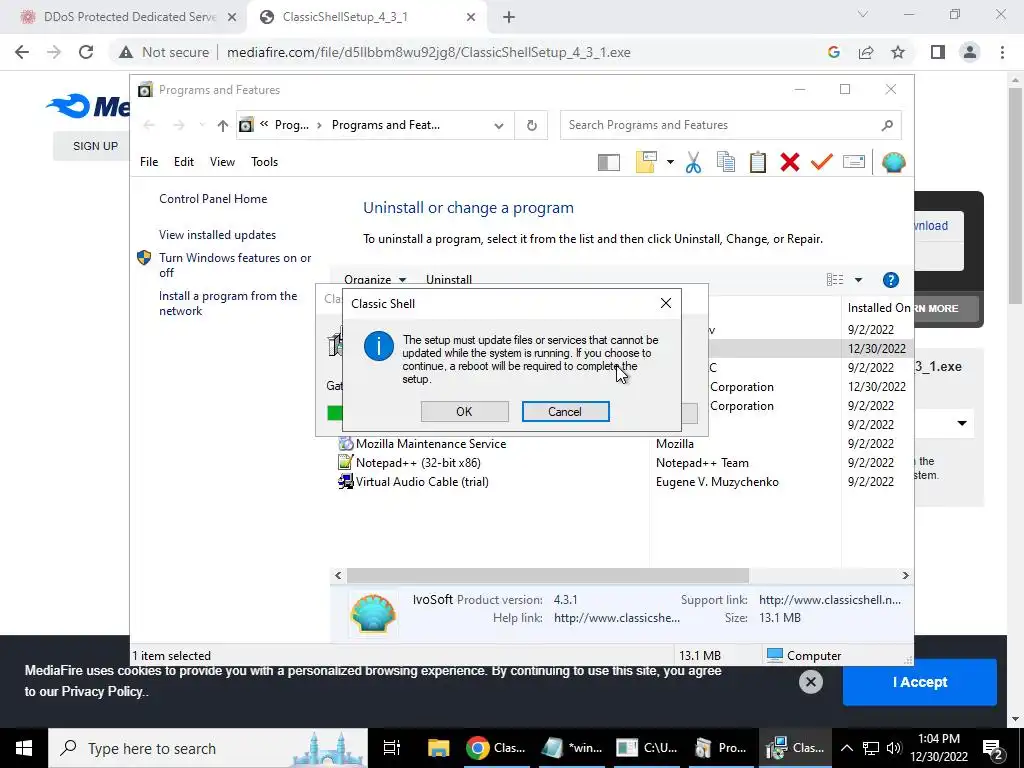
Task: Click the Installed On column header
Action: pos(878,308)
